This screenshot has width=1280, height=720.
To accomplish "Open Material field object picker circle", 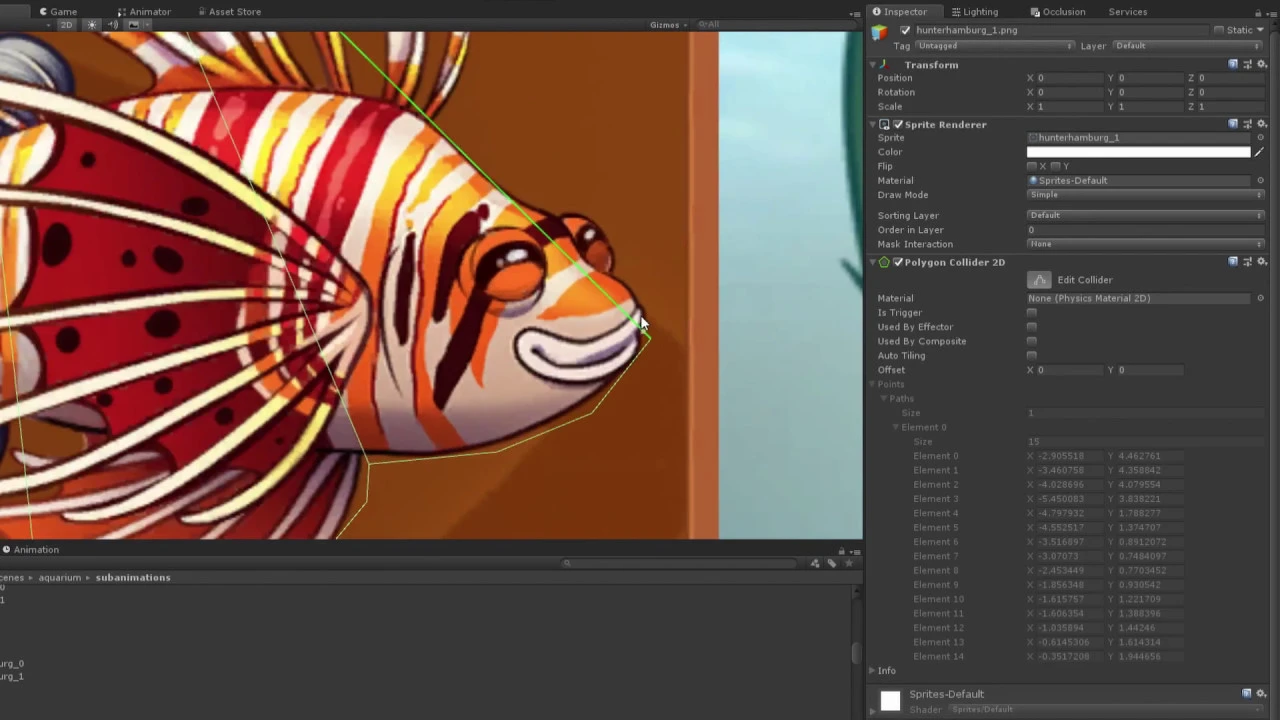I will [x=1260, y=181].
